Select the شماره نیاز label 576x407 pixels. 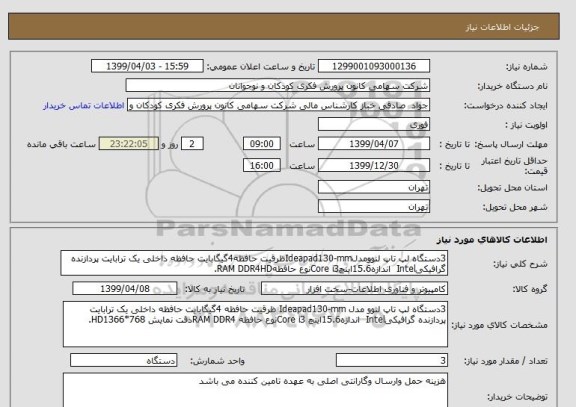(x=527, y=67)
